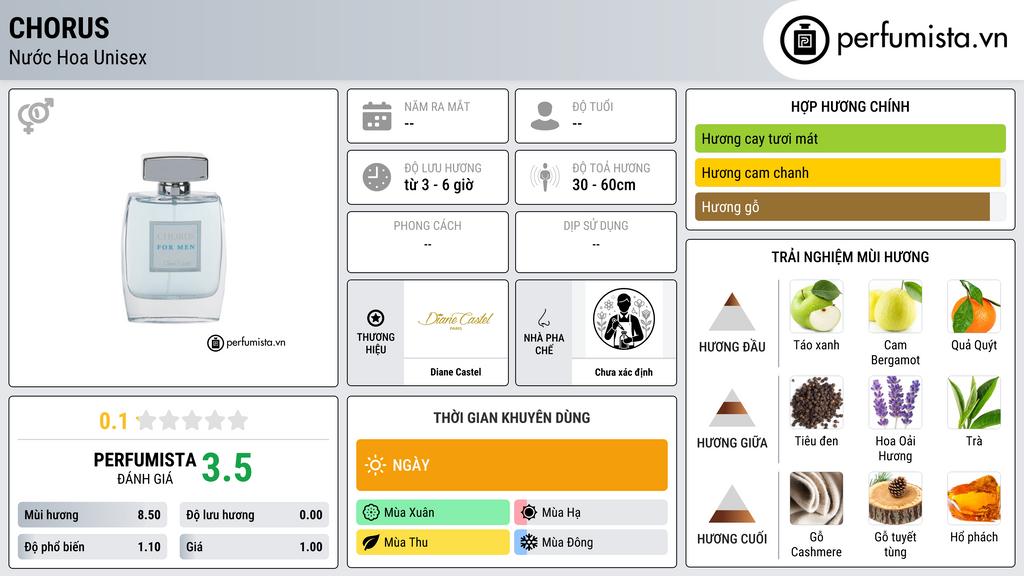
Task: Click the star rating row next to 0.1
Action: 192,420
